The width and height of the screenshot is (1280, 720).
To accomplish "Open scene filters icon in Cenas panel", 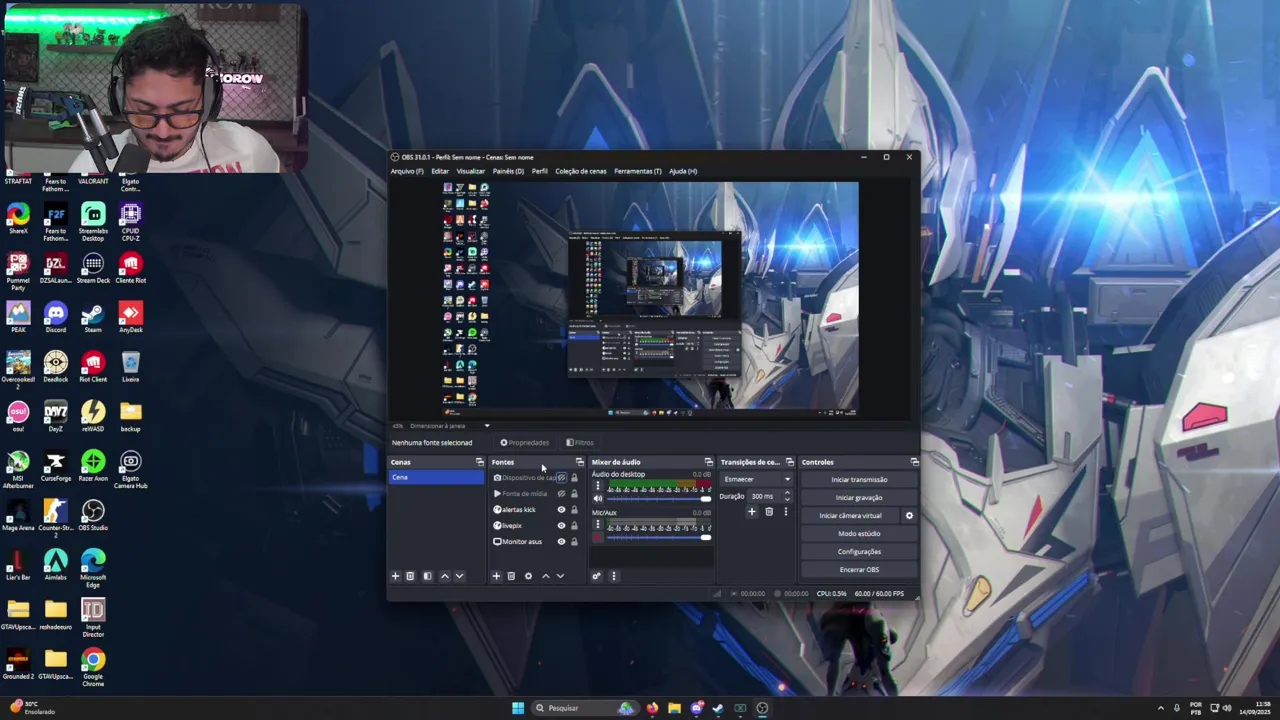I will click(427, 576).
